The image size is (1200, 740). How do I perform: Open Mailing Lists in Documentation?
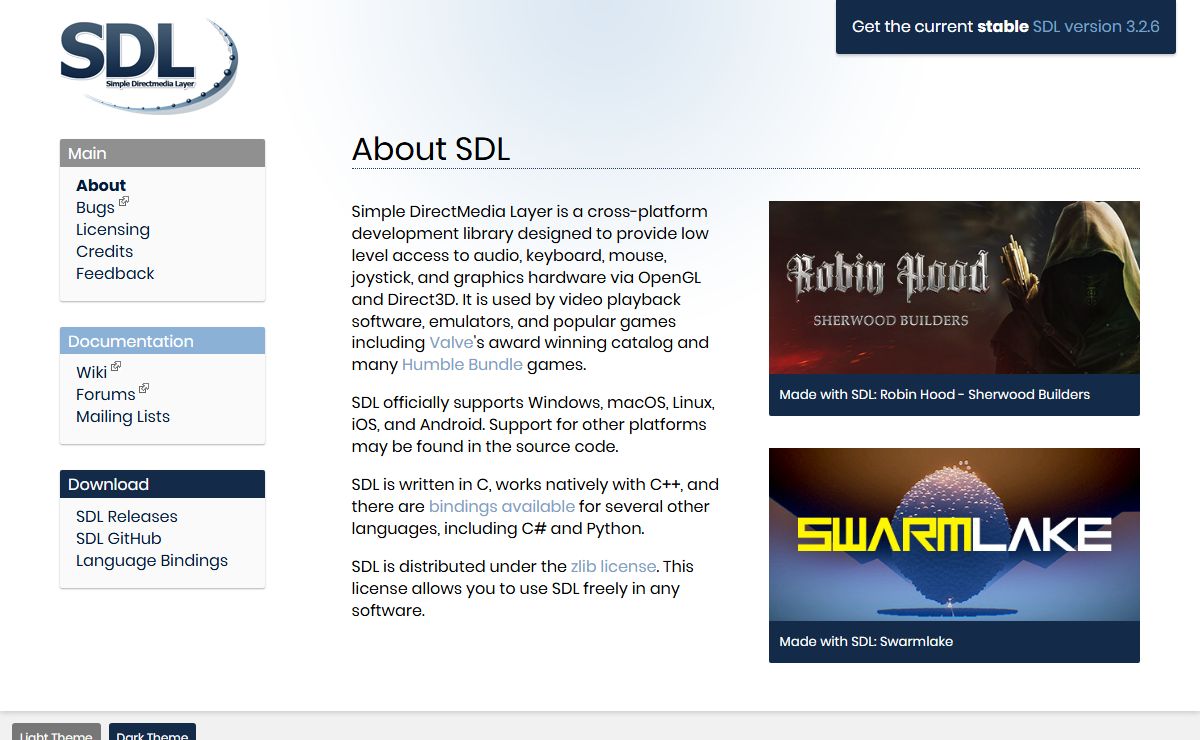point(123,416)
